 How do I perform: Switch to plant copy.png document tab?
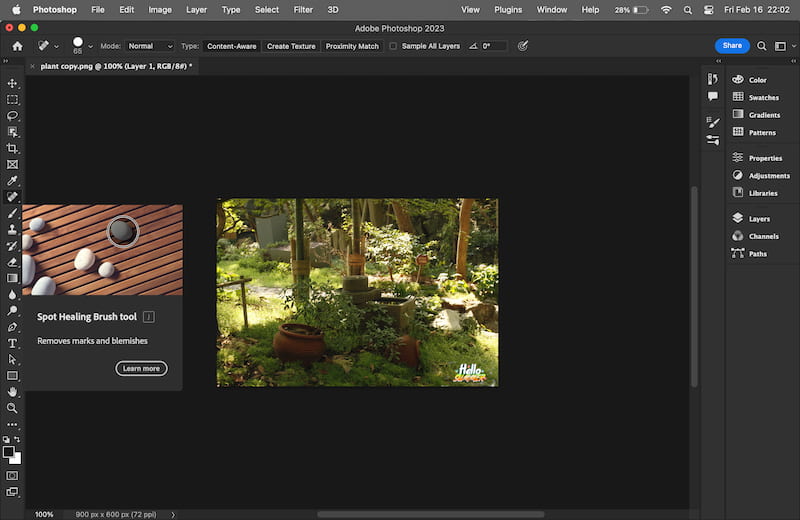[116, 66]
